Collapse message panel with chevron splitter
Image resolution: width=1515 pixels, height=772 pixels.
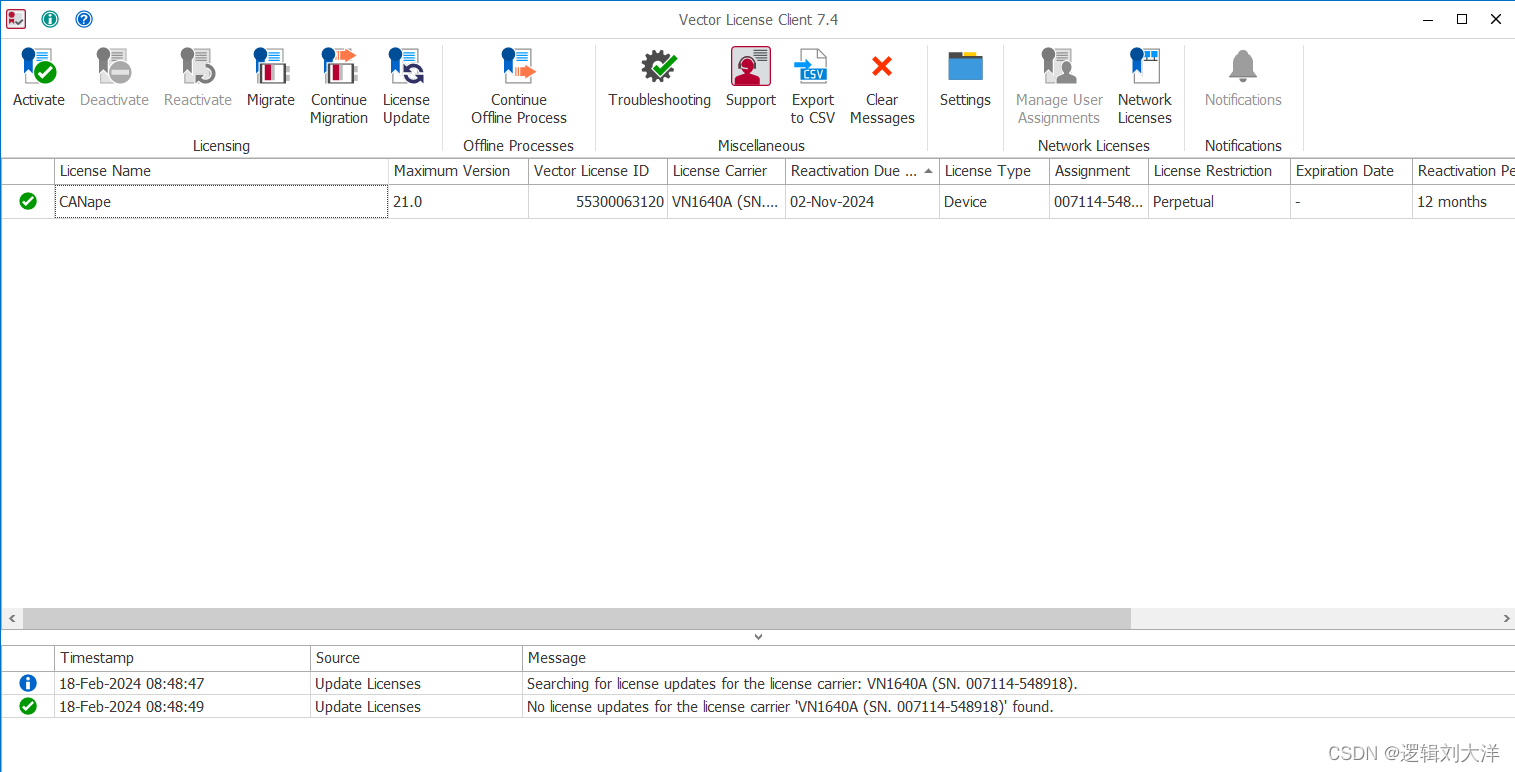pos(758,637)
